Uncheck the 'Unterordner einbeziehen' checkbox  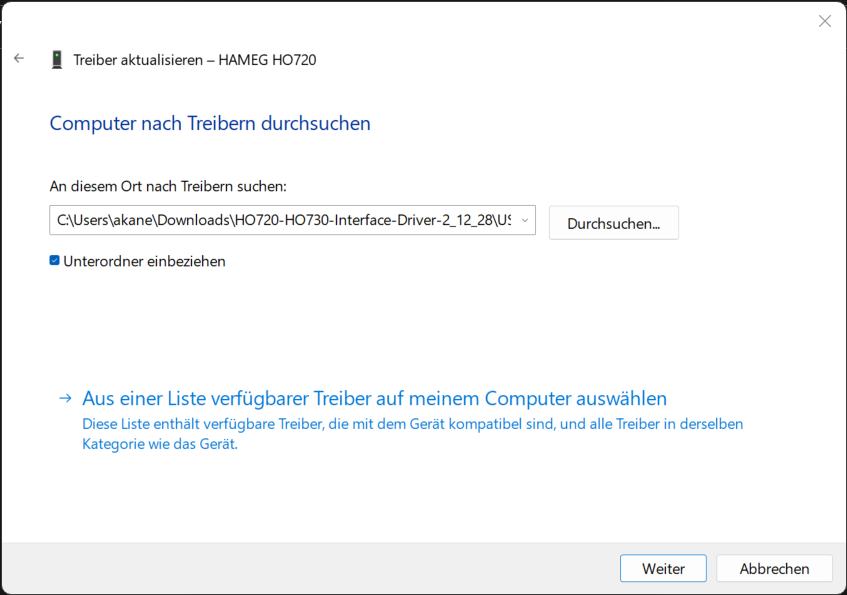[x=55, y=261]
